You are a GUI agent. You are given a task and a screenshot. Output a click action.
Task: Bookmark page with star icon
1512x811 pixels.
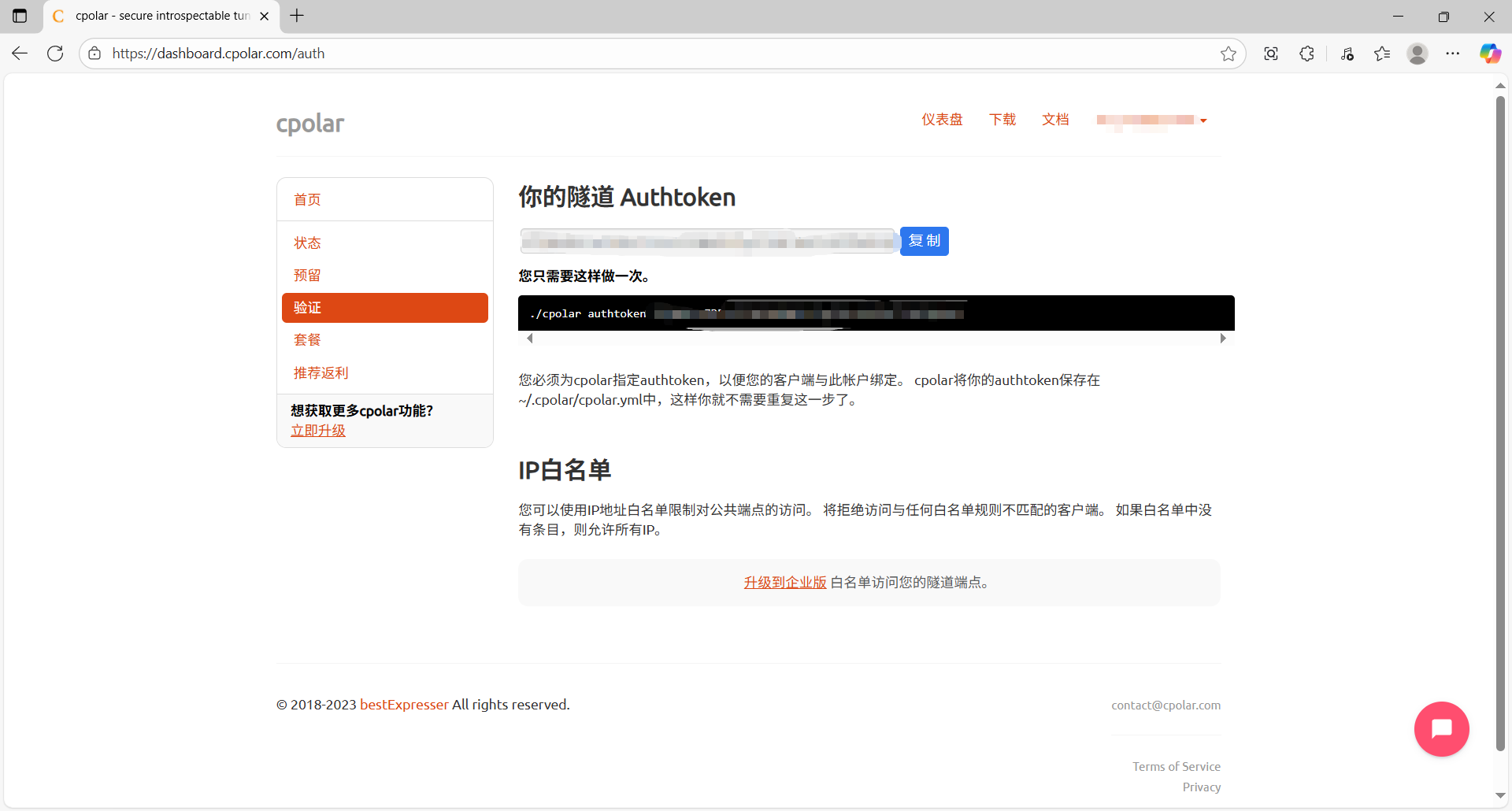[1228, 54]
